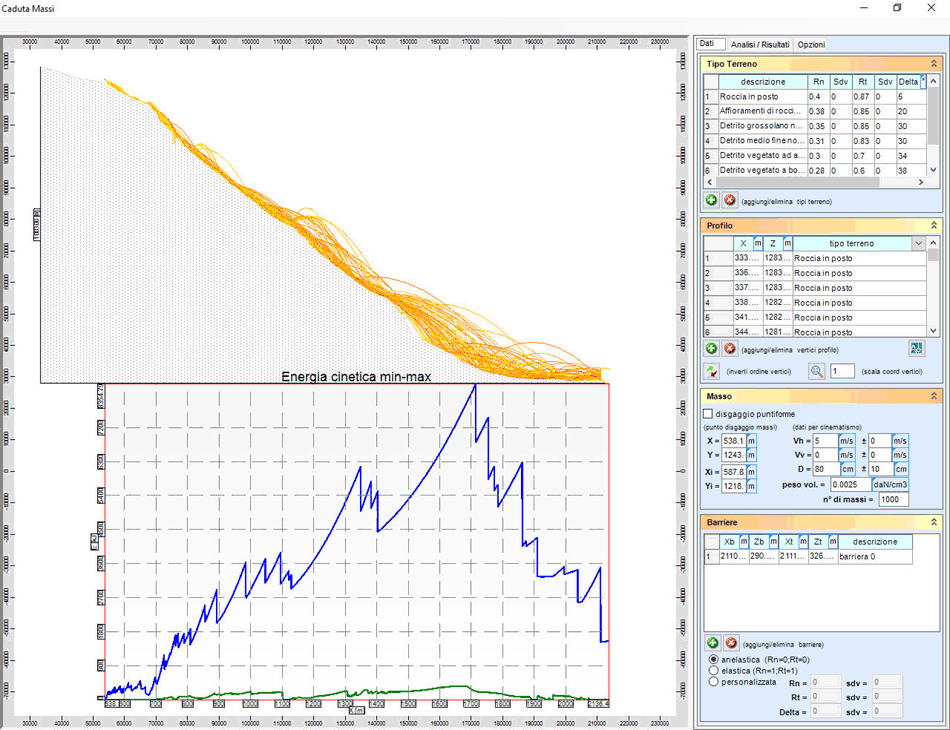Add a new terrain type with green plus
This screenshot has height=730, width=950.
coord(711,200)
